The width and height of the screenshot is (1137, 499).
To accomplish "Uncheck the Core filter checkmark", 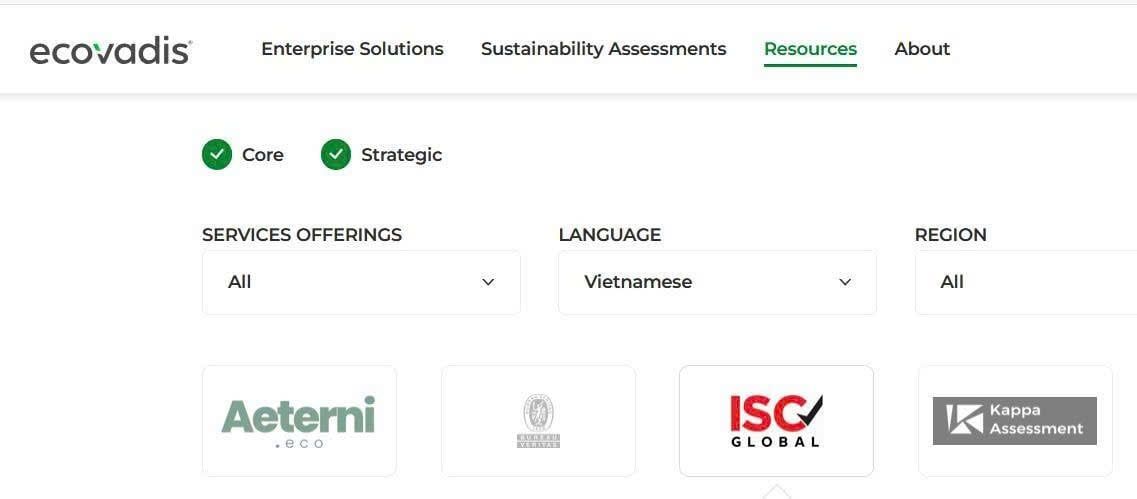I will click(217, 155).
